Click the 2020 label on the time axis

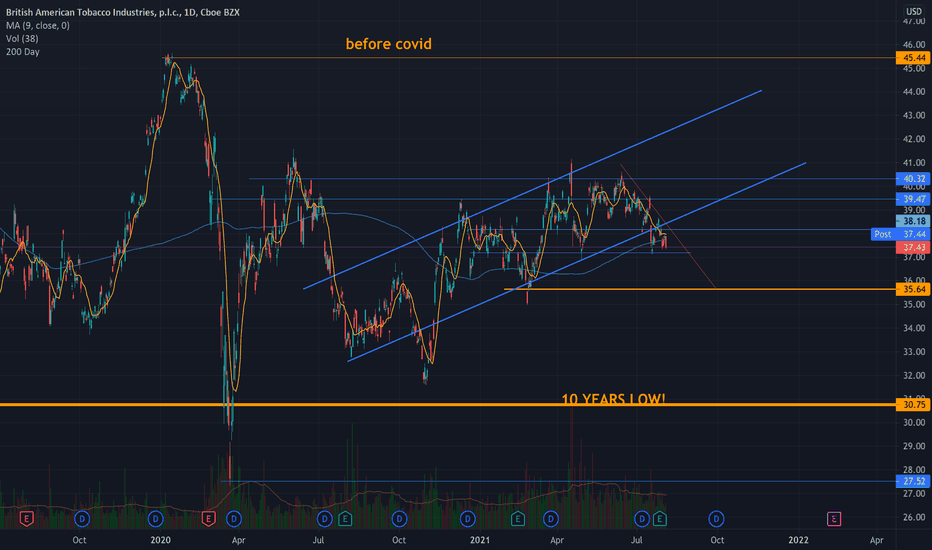(x=160, y=540)
